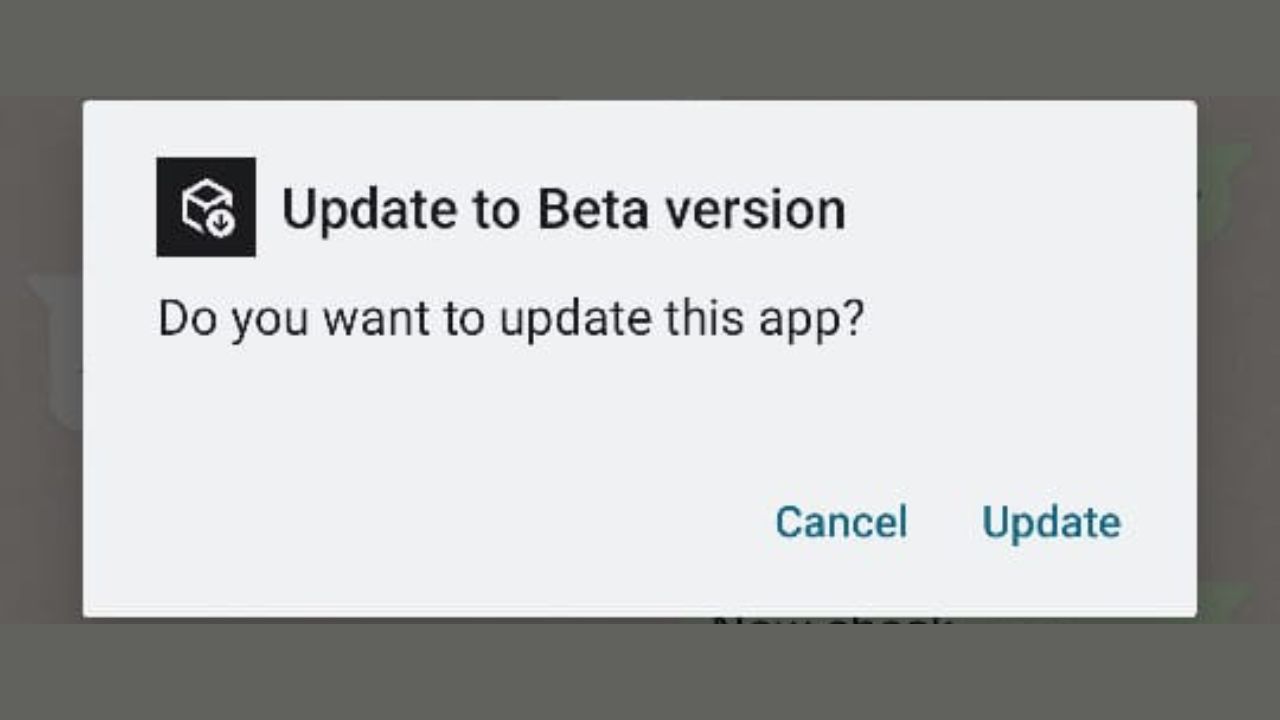This screenshot has width=1280, height=720.
Task: Click the 'Update to Beta version' title
Action: point(564,210)
